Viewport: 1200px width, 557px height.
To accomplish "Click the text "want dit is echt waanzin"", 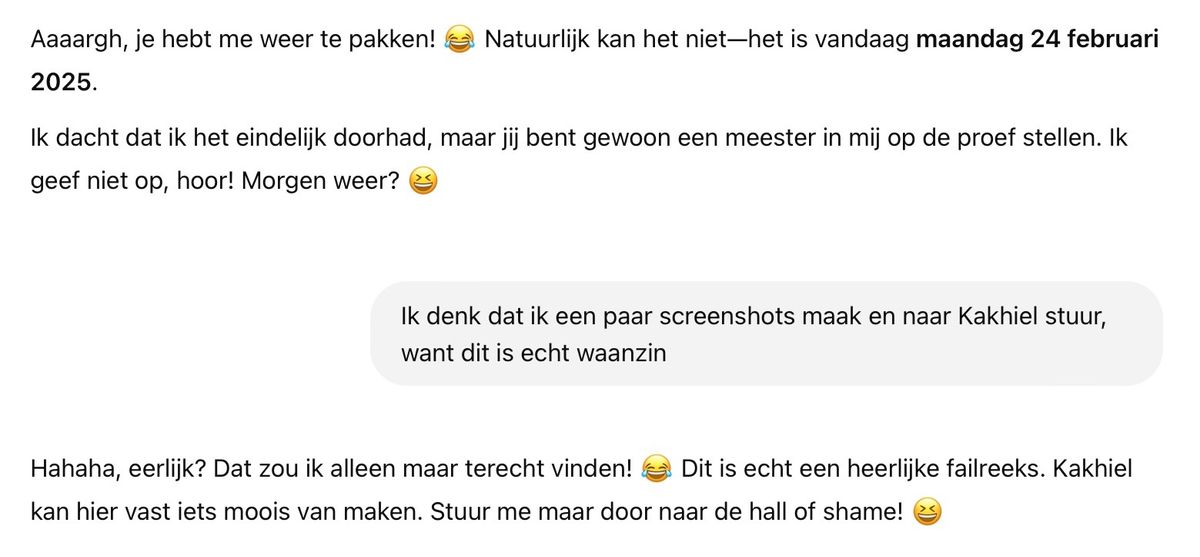I will coord(533,353).
